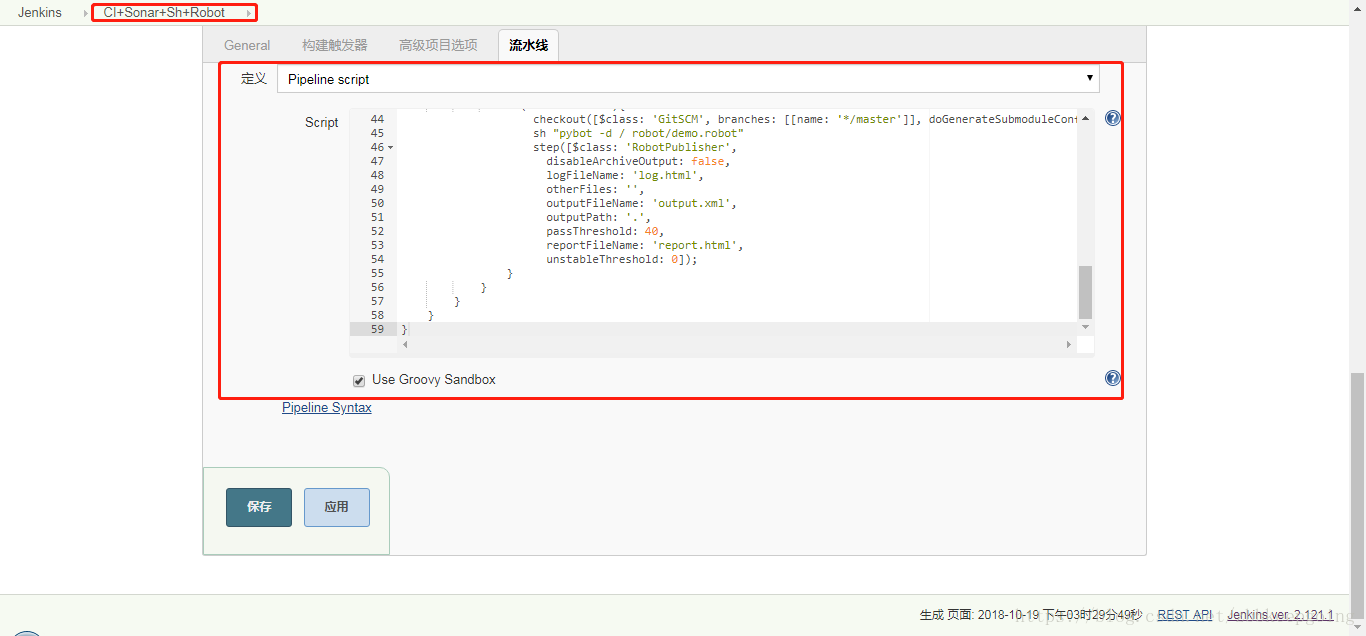
Task: Click the 应用 apply button
Action: point(337,507)
